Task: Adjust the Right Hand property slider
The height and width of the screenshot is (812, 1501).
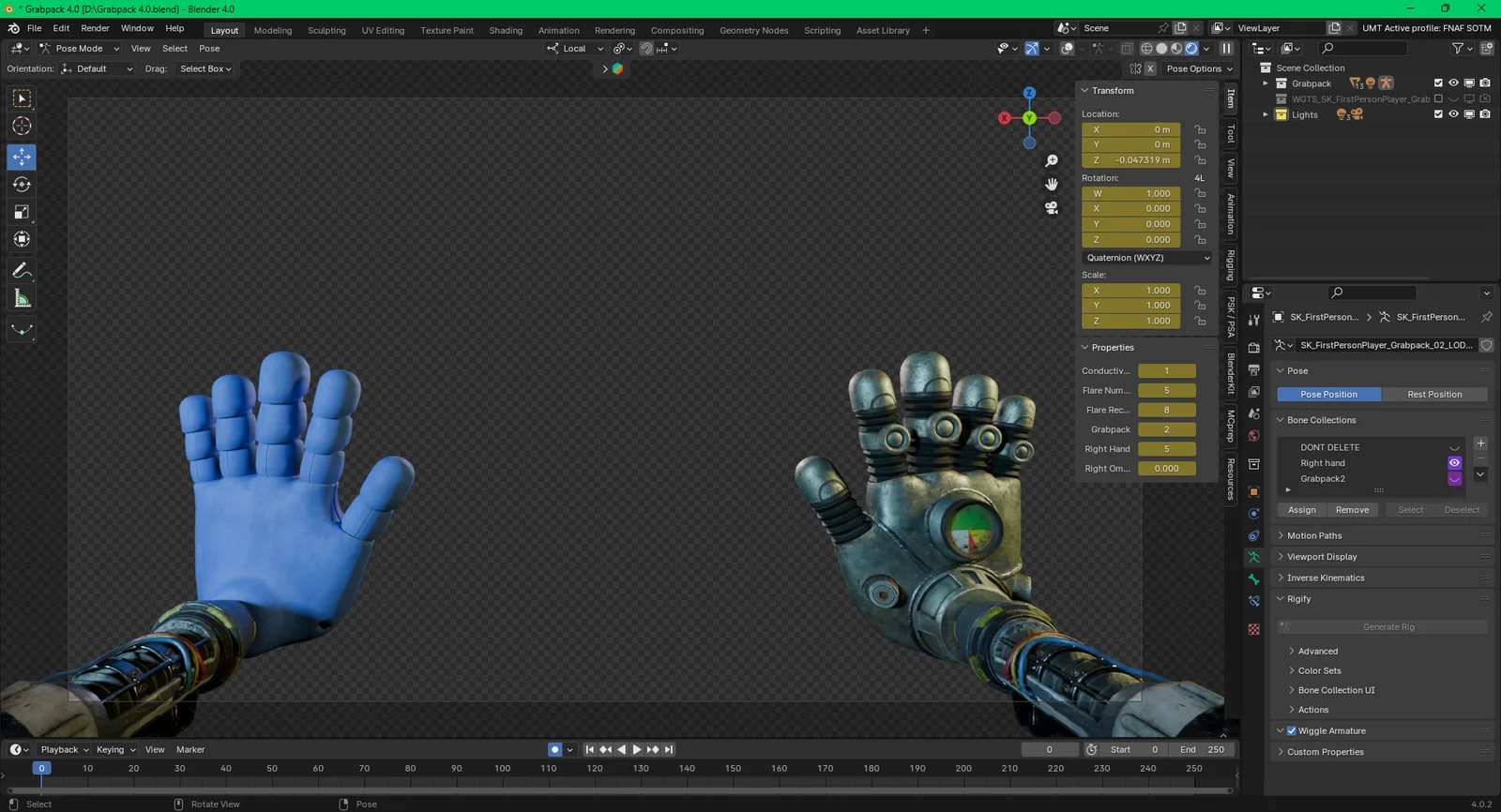Action: click(x=1166, y=449)
